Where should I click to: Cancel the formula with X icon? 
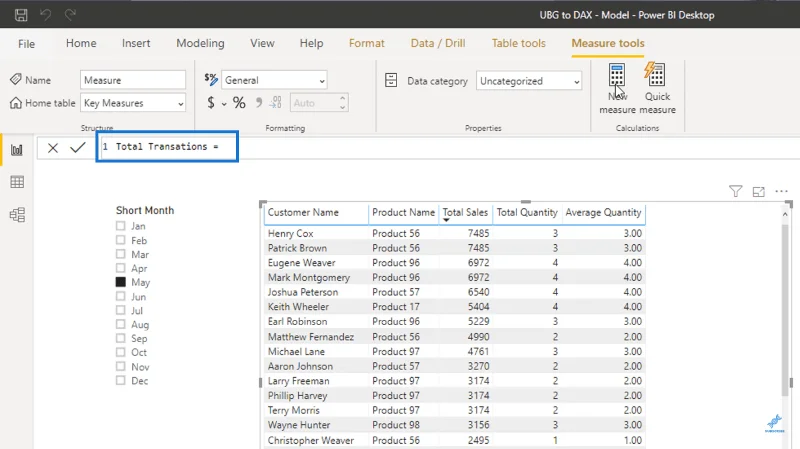click(53, 148)
